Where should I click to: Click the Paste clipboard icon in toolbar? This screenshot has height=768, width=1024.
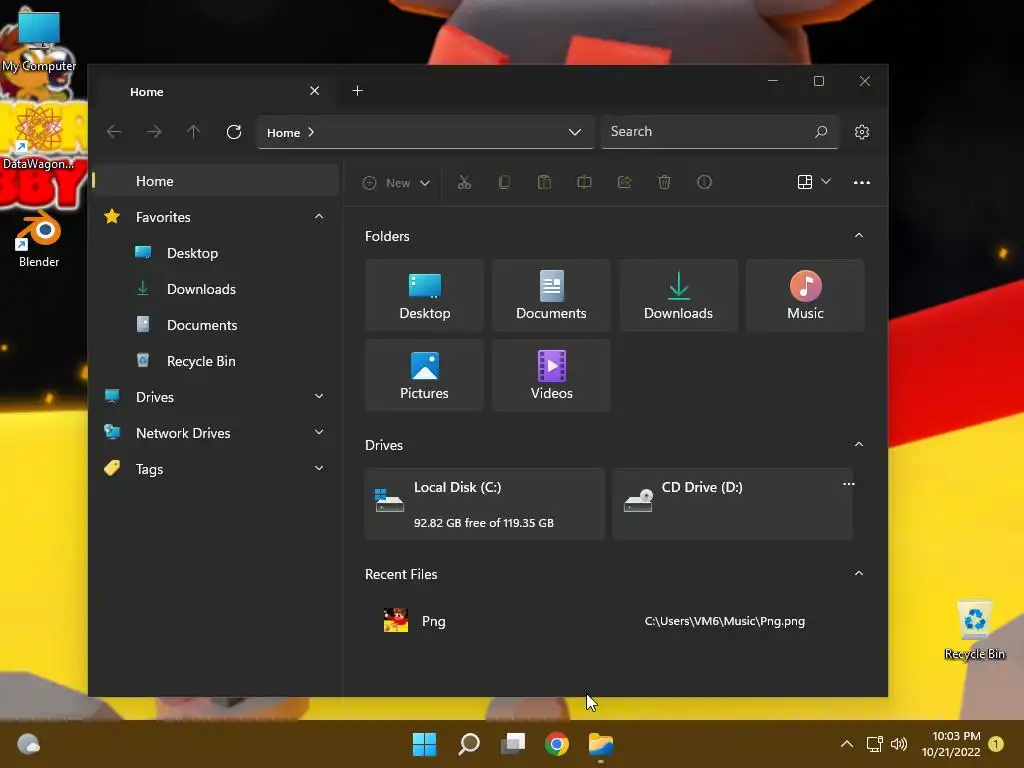click(x=544, y=182)
